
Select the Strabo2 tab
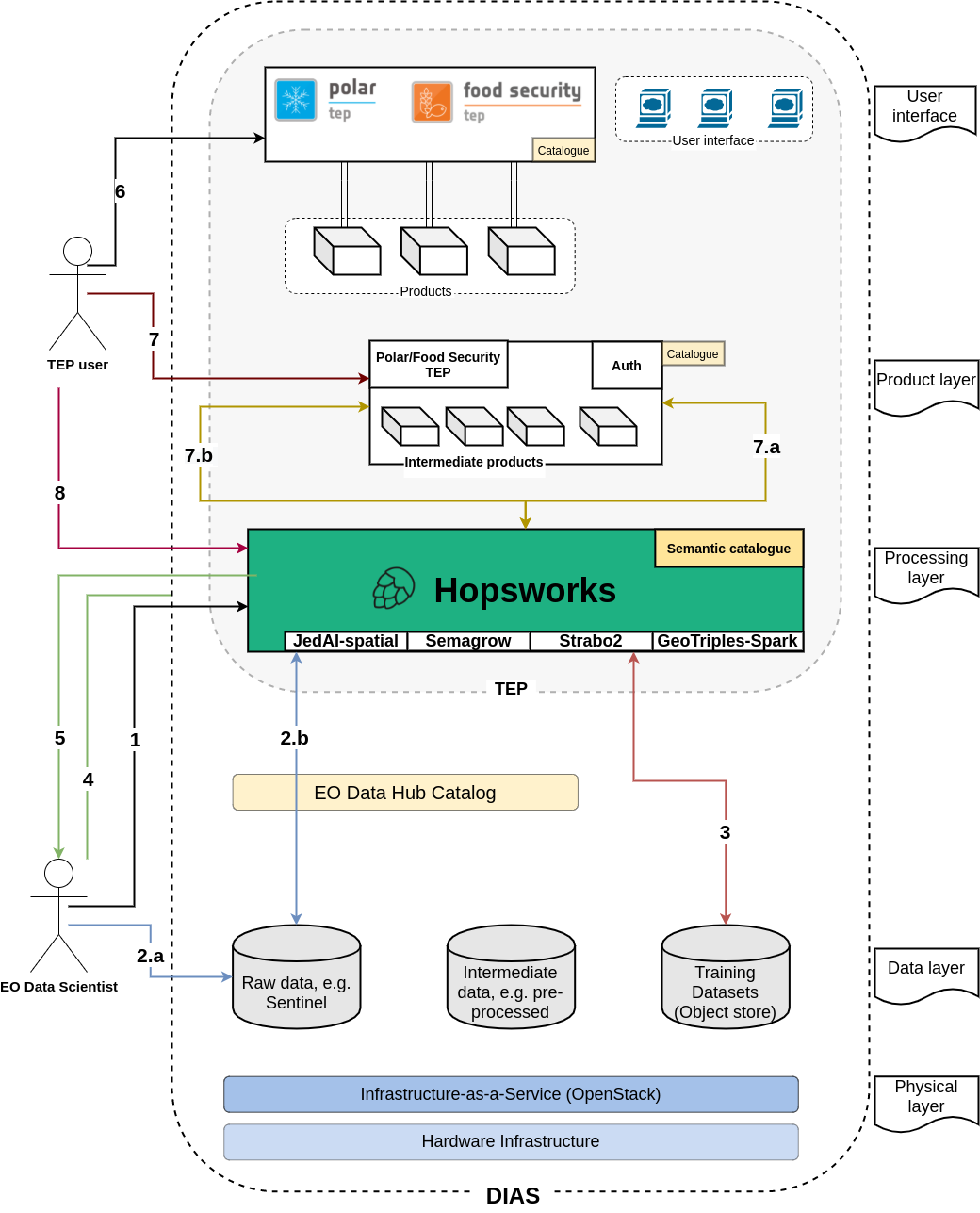tap(591, 641)
